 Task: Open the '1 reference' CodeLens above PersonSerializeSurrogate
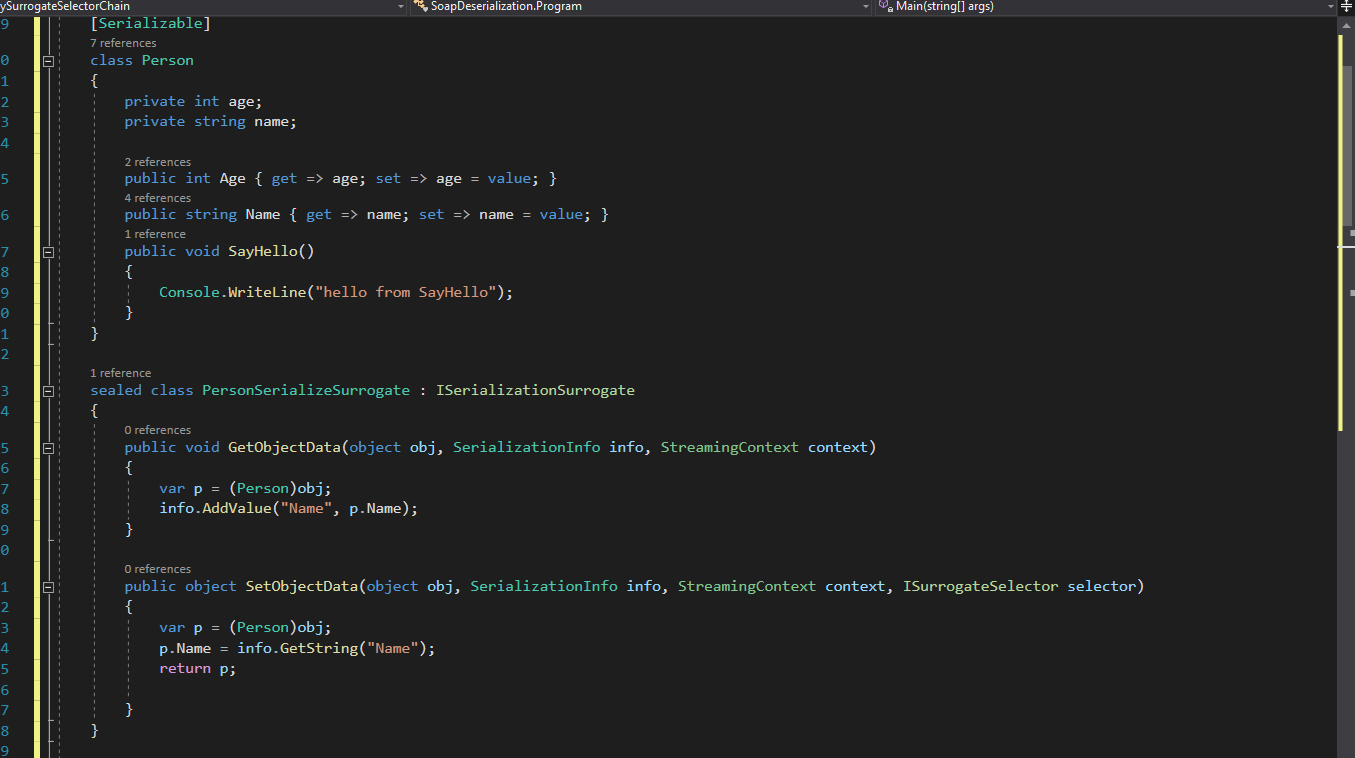coord(120,373)
